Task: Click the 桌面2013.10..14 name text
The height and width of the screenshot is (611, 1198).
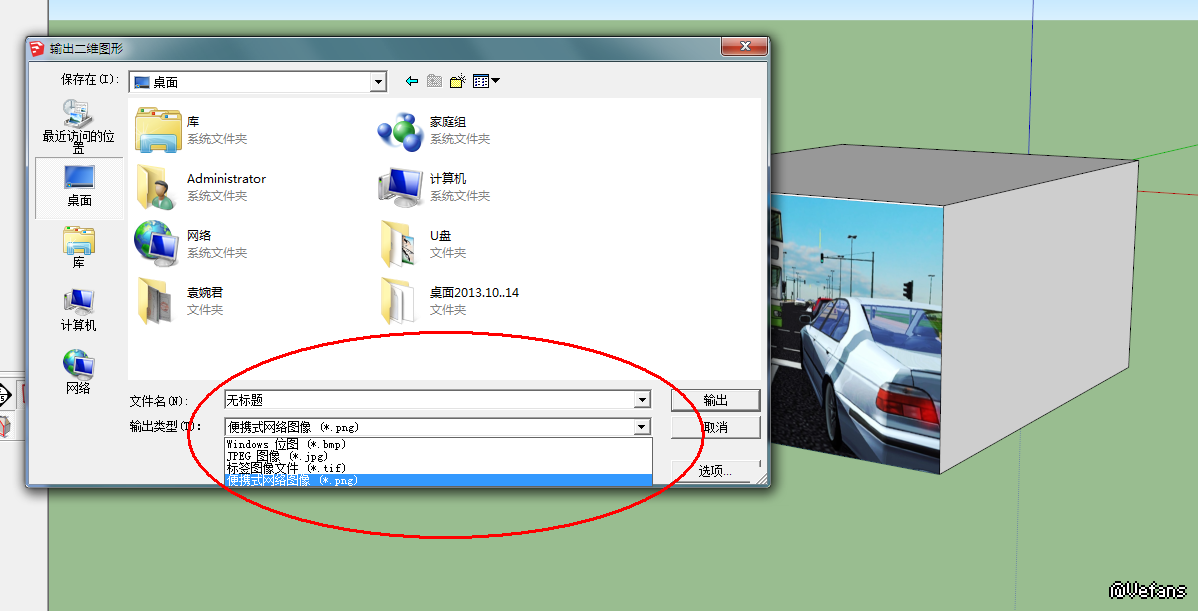Action: click(x=474, y=293)
